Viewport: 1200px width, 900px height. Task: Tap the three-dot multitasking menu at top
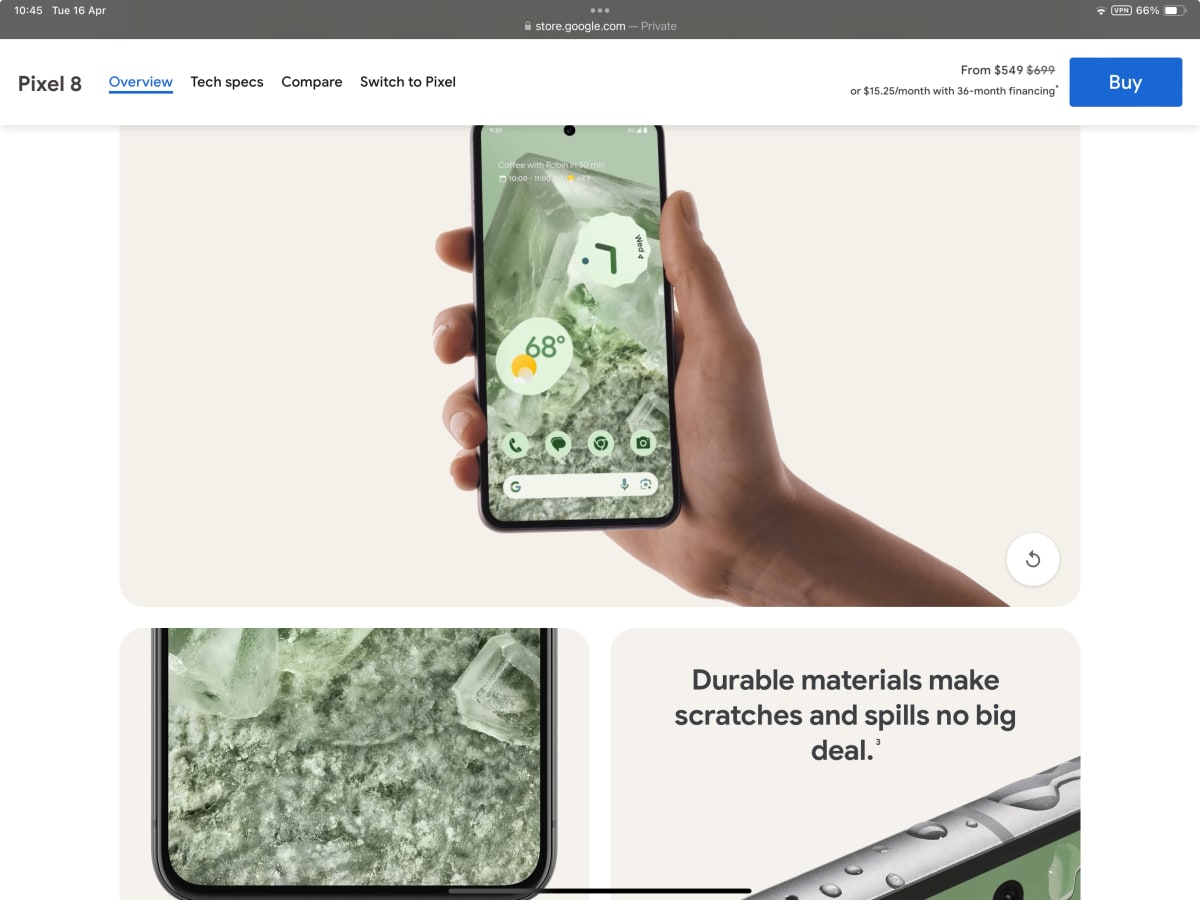click(x=600, y=10)
